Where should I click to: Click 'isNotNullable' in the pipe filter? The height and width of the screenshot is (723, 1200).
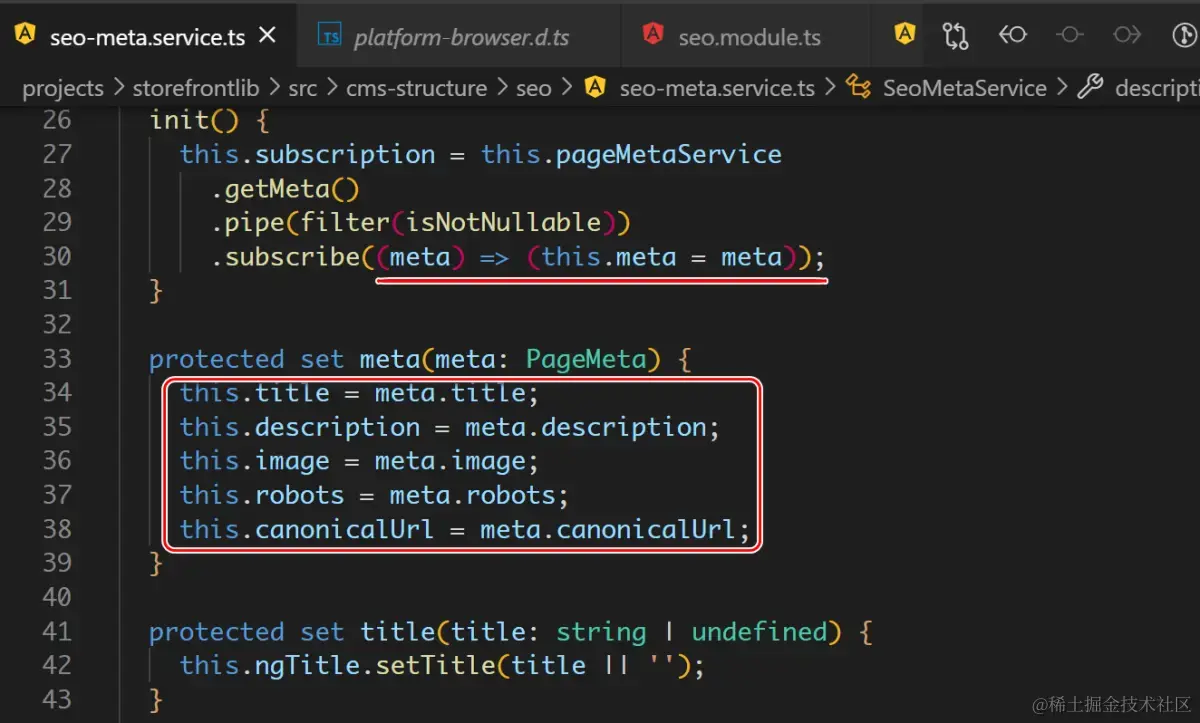(504, 222)
